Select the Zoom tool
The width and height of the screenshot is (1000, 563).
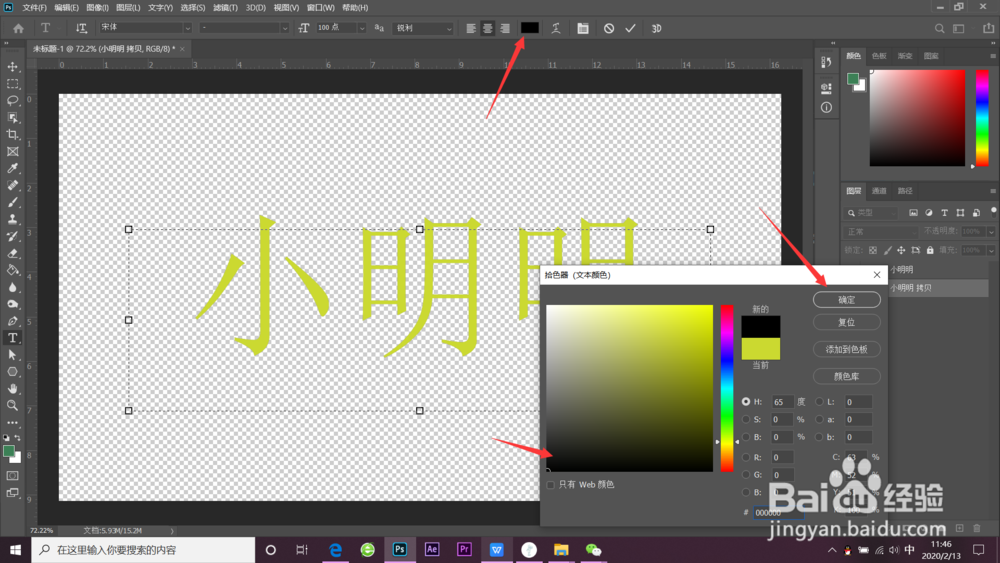pos(12,406)
